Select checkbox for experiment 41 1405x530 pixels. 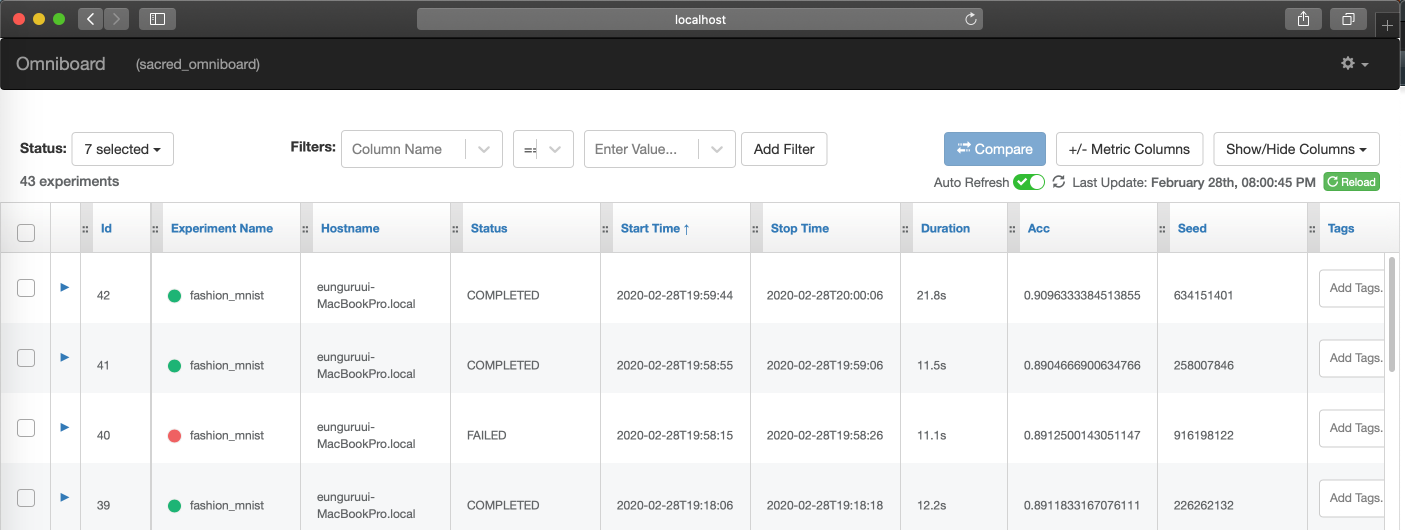coord(26,358)
